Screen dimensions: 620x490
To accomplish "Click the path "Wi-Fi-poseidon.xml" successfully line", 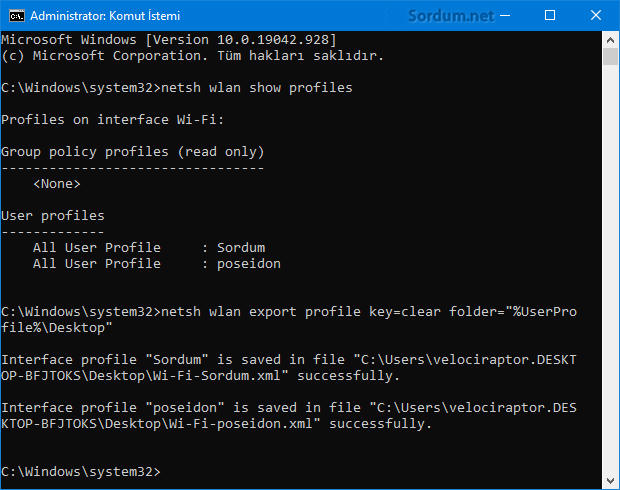I will 217,424.
